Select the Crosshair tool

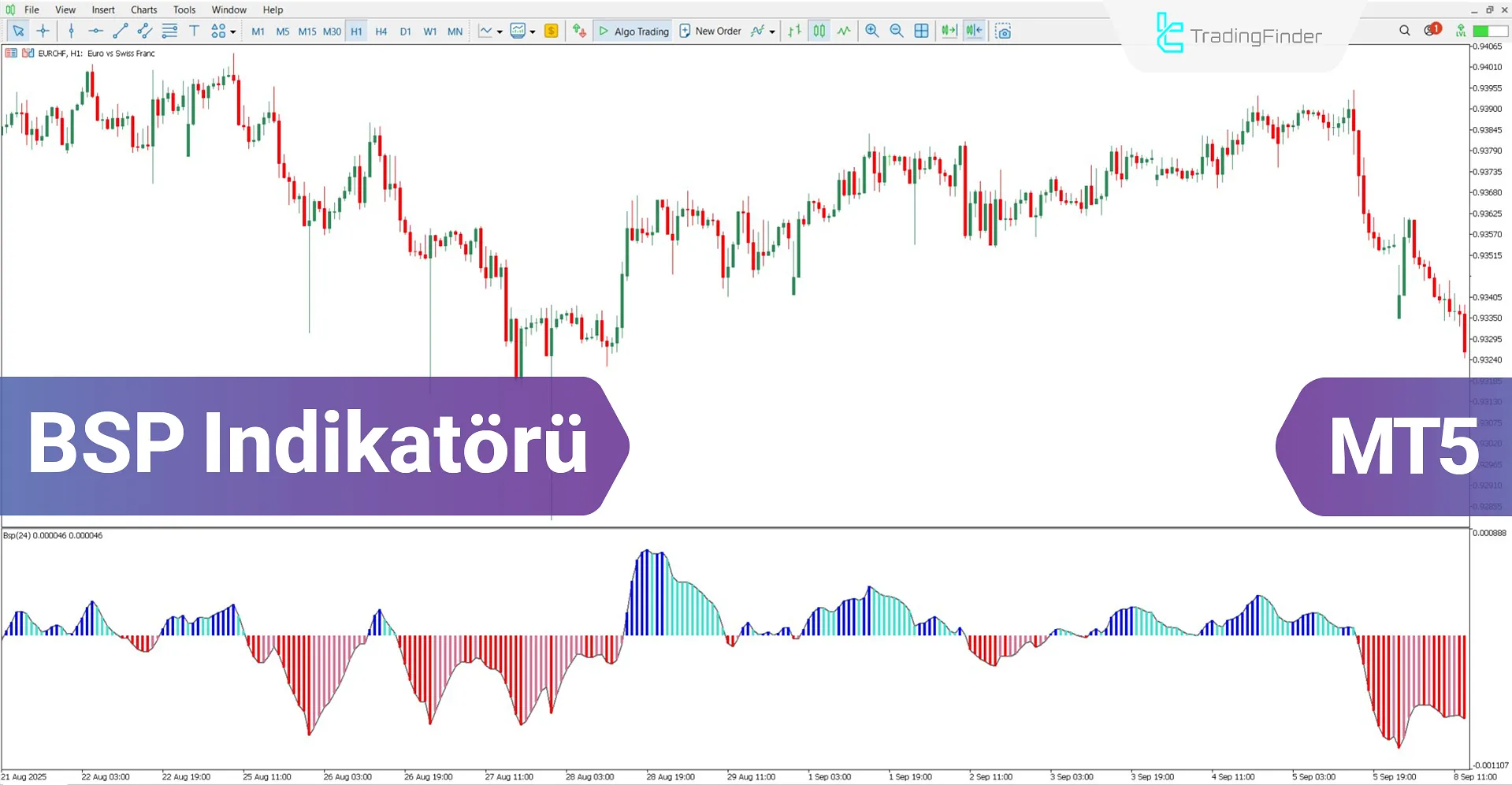43,31
